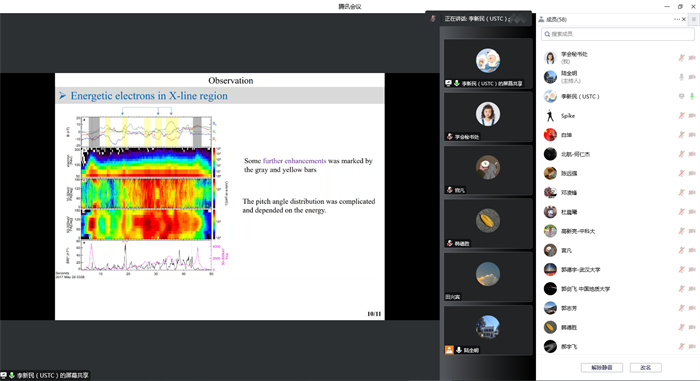The height and width of the screenshot is (381, 700).
Task: Click the camera-off icon next to Spike
Action: [692, 116]
